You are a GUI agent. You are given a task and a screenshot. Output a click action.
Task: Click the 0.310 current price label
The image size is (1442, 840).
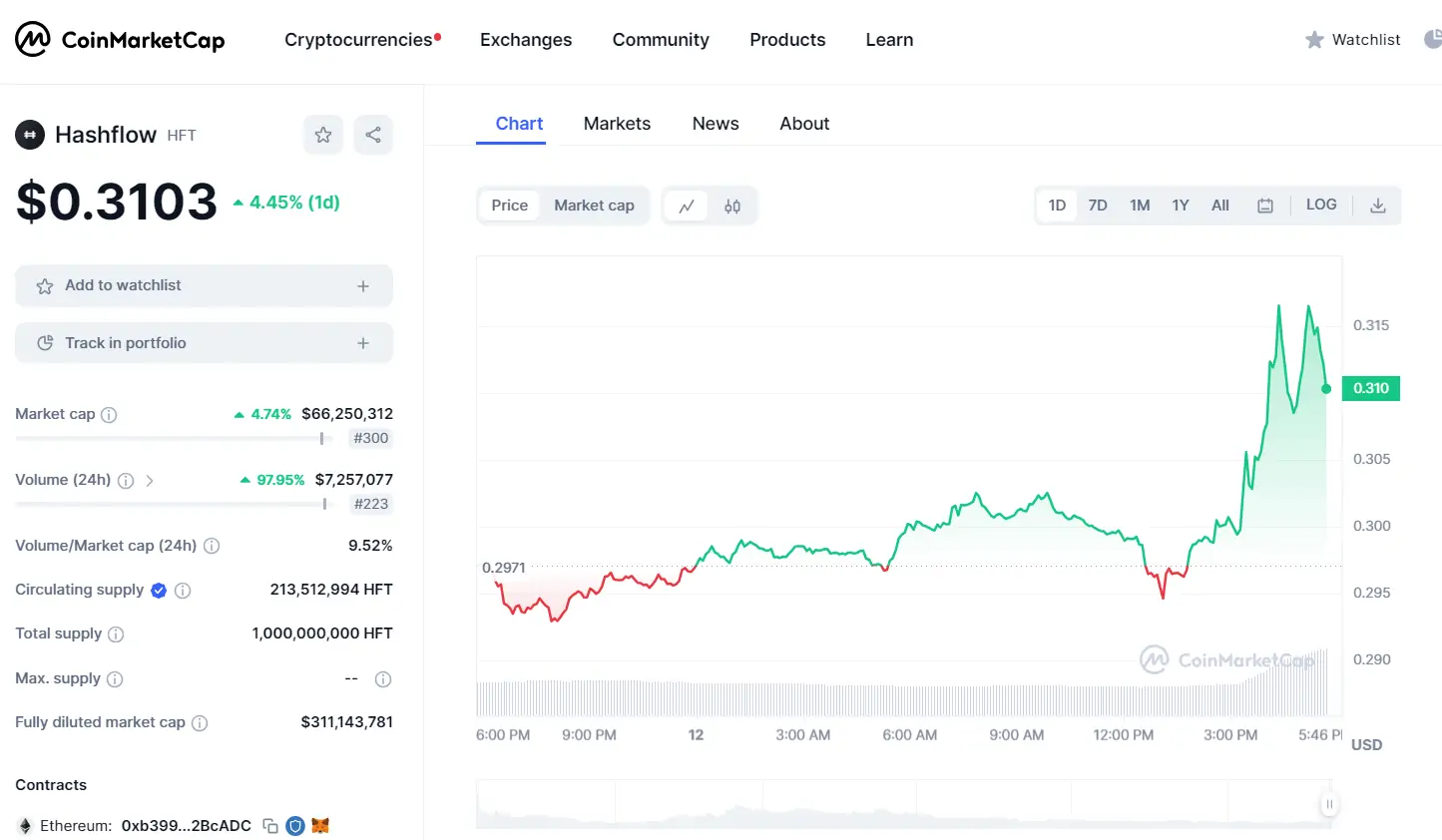[1371, 388]
